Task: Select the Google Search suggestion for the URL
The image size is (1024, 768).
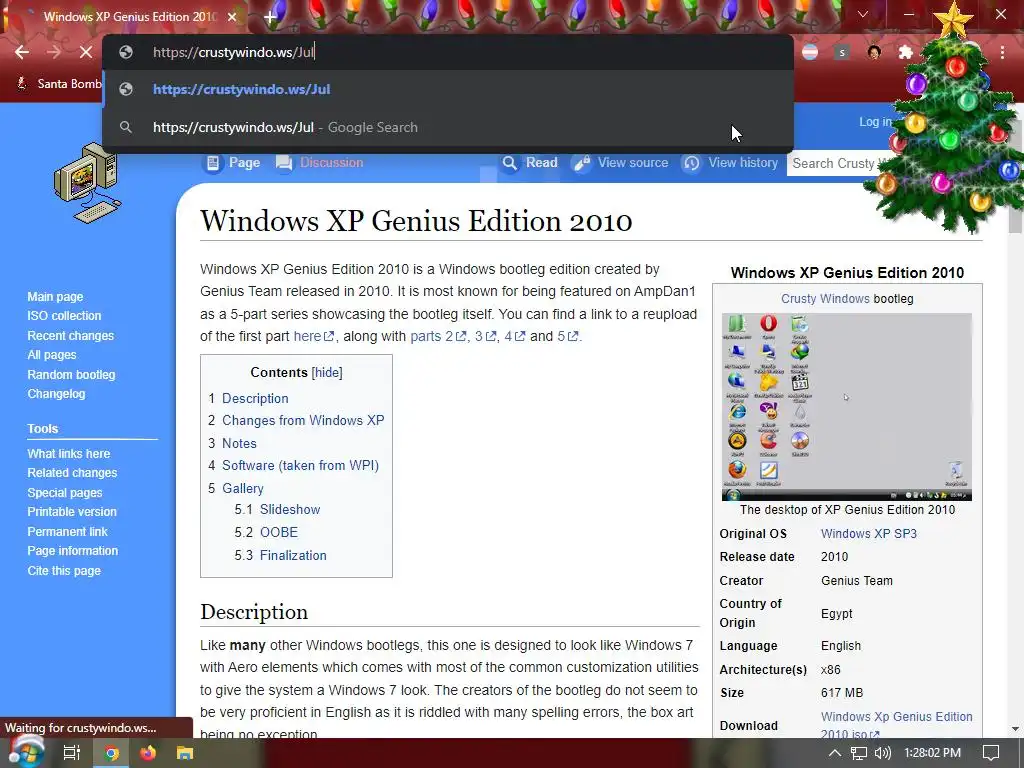Action: pyautogui.click(x=448, y=127)
